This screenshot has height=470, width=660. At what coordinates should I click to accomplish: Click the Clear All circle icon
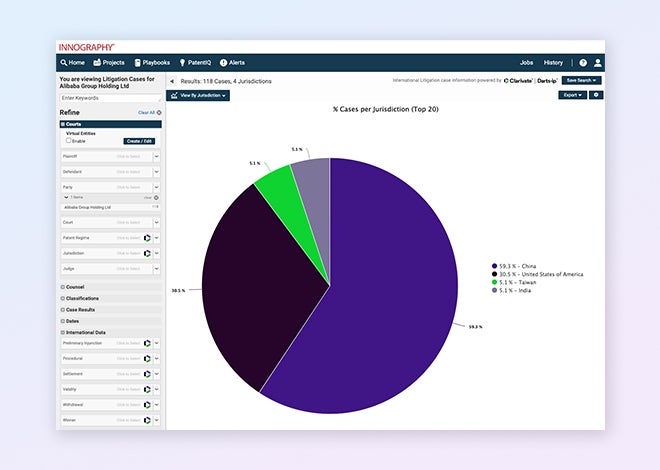[158, 113]
